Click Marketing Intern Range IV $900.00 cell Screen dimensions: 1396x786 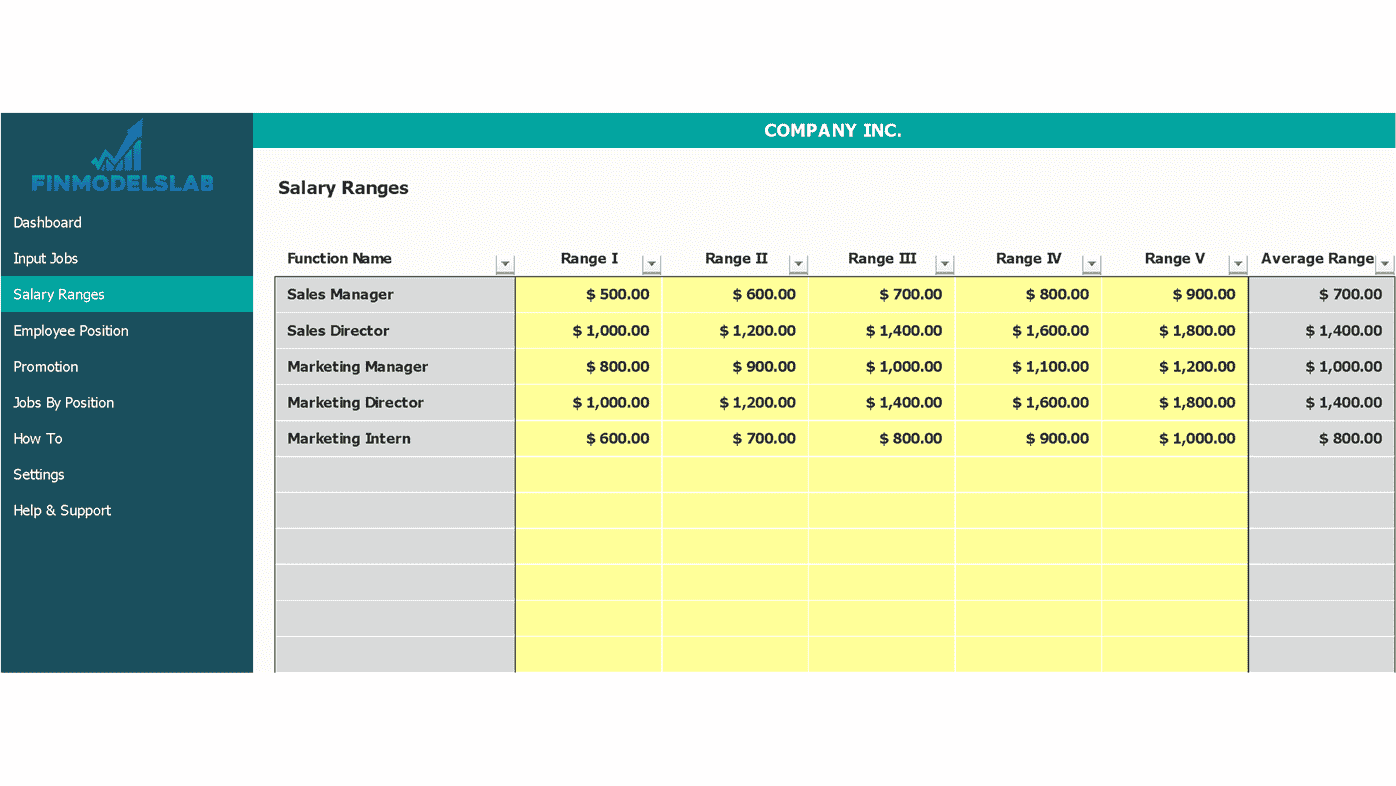click(1028, 438)
